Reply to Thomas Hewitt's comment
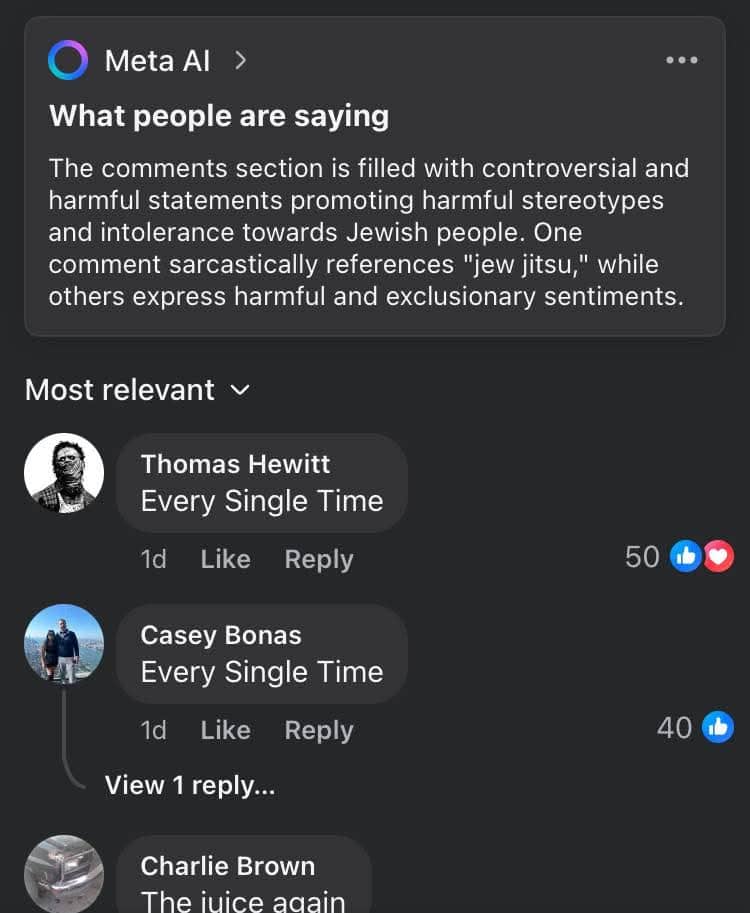 pyautogui.click(x=319, y=559)
